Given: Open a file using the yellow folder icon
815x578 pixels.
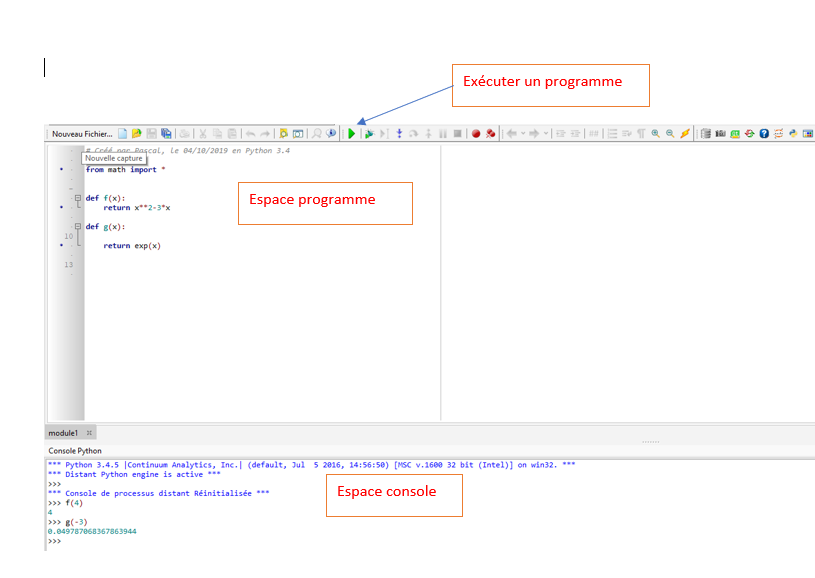Looking at the screenshot, I should click(137, 134).
